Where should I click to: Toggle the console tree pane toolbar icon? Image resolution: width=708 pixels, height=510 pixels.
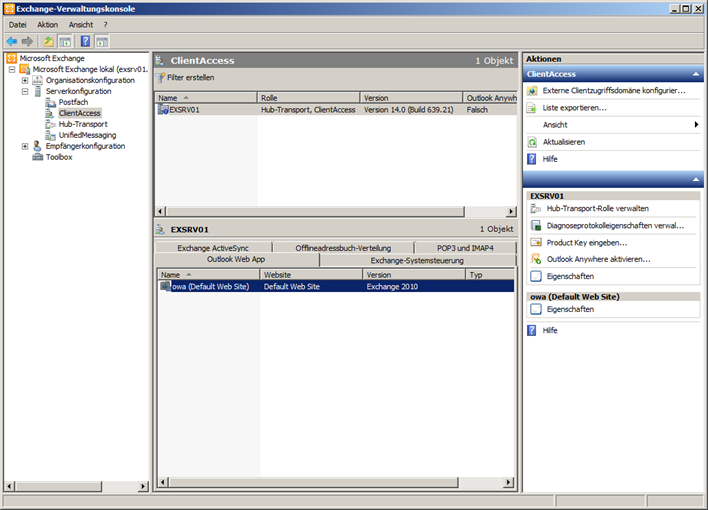tap(65, 42)
